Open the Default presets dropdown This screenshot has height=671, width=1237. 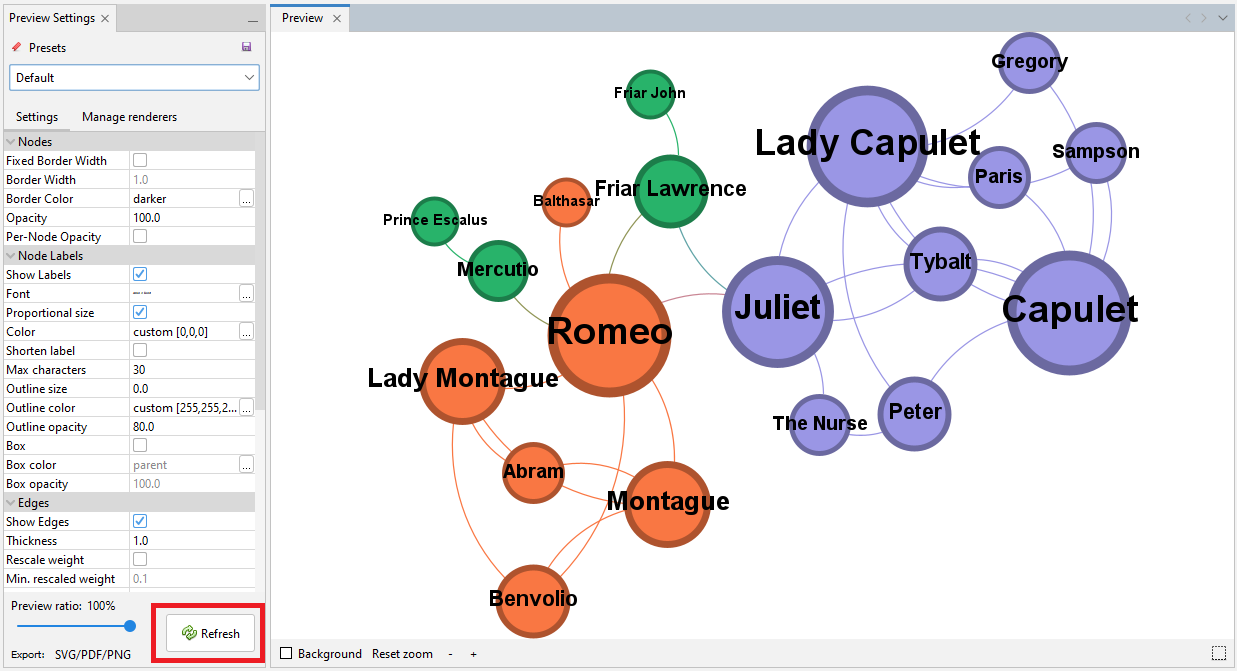134,78
